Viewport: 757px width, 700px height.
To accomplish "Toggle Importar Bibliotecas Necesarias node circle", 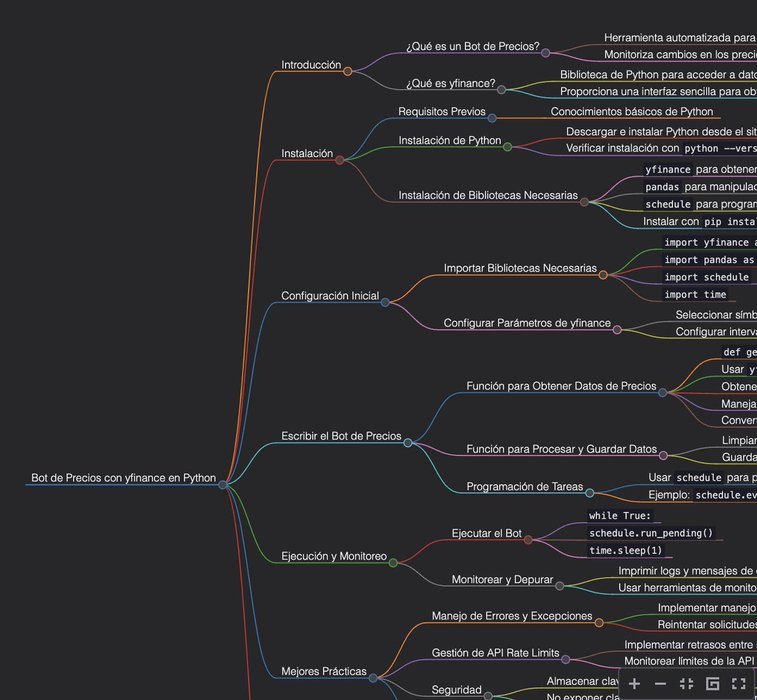I will pyautogui.click(x=603, y=275).
